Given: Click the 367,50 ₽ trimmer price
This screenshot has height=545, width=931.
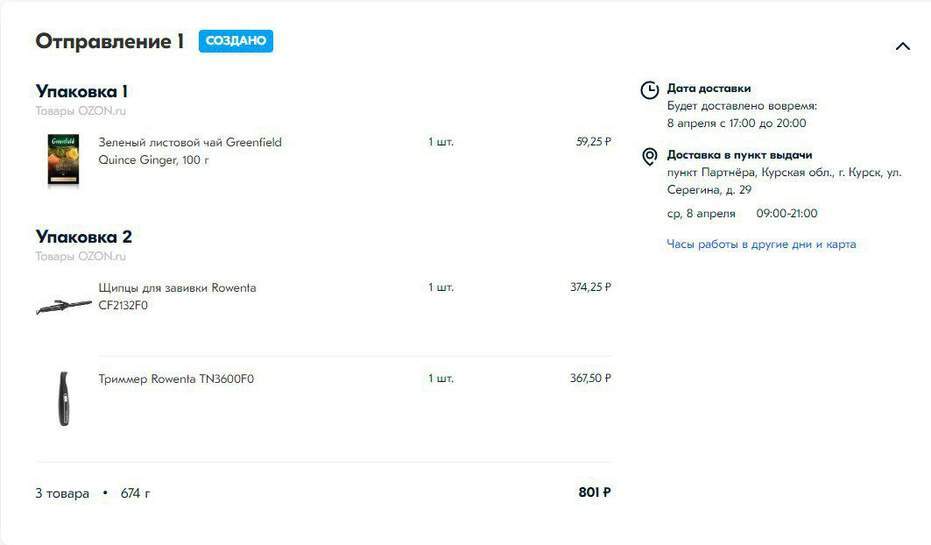Looking at the screenshot, I should click(590, 378).
